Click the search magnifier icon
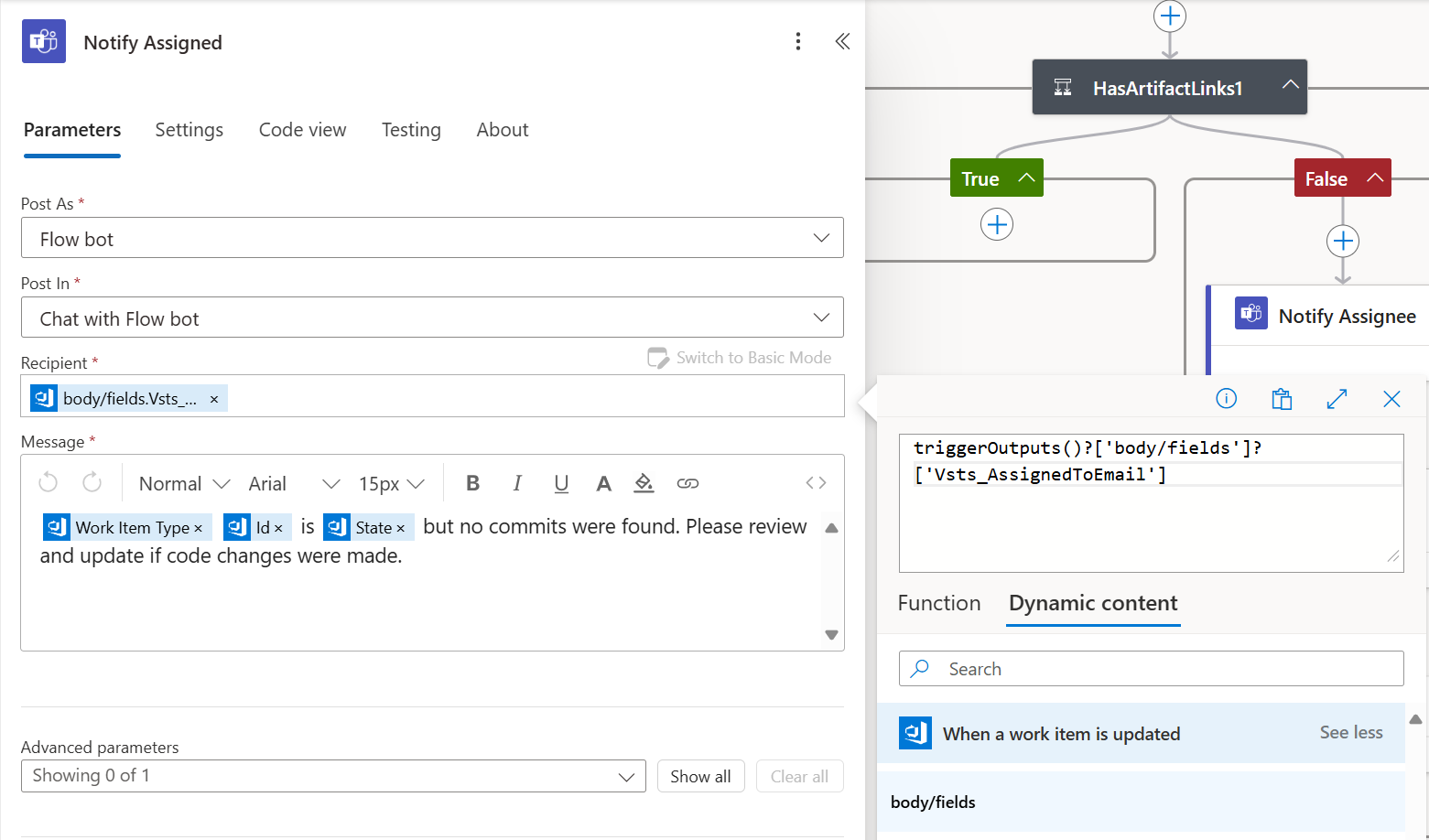The width and height of the screenshot is (1429, 840). point(921,668)
